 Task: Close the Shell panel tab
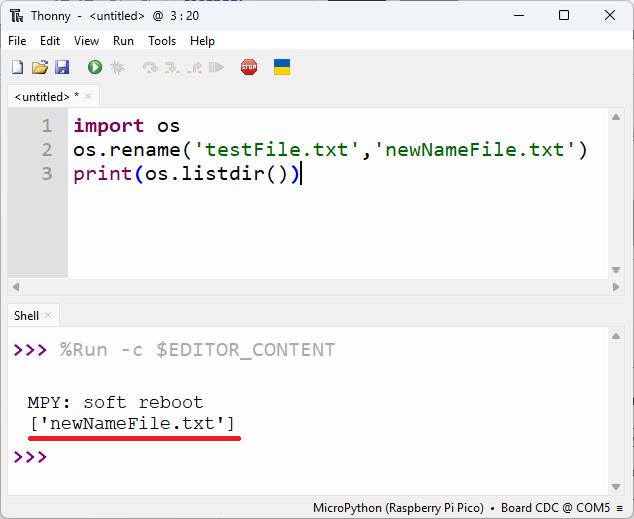pyautogui.click(x=49, y=315)
